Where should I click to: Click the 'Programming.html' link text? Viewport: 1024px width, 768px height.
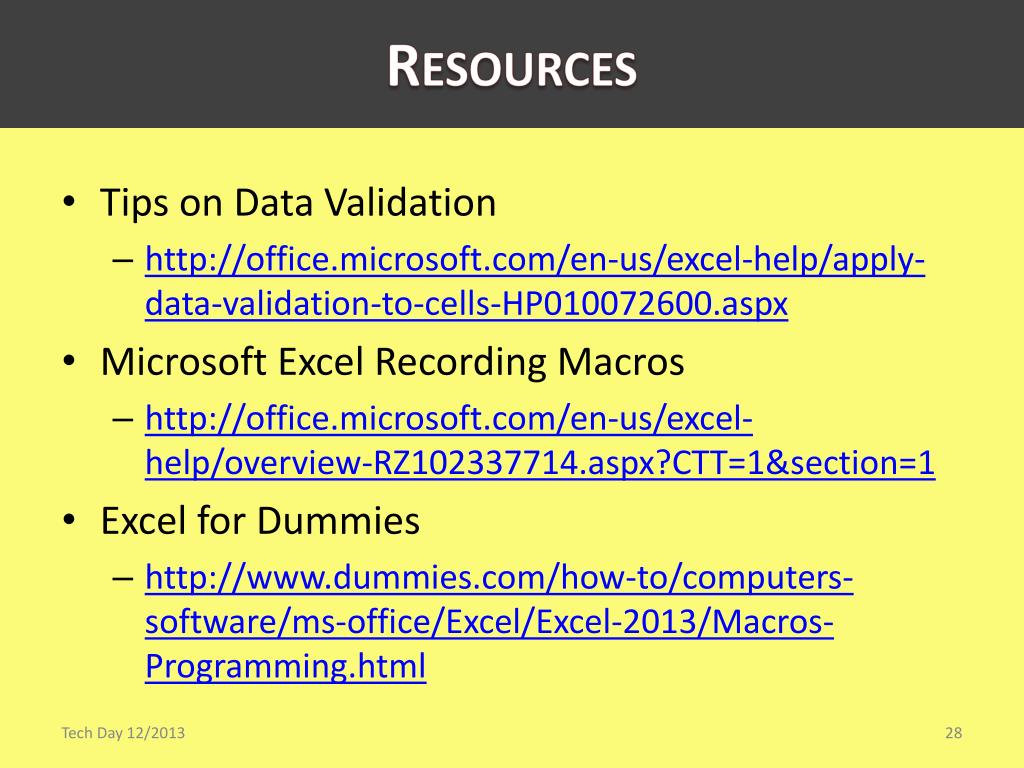285,666
